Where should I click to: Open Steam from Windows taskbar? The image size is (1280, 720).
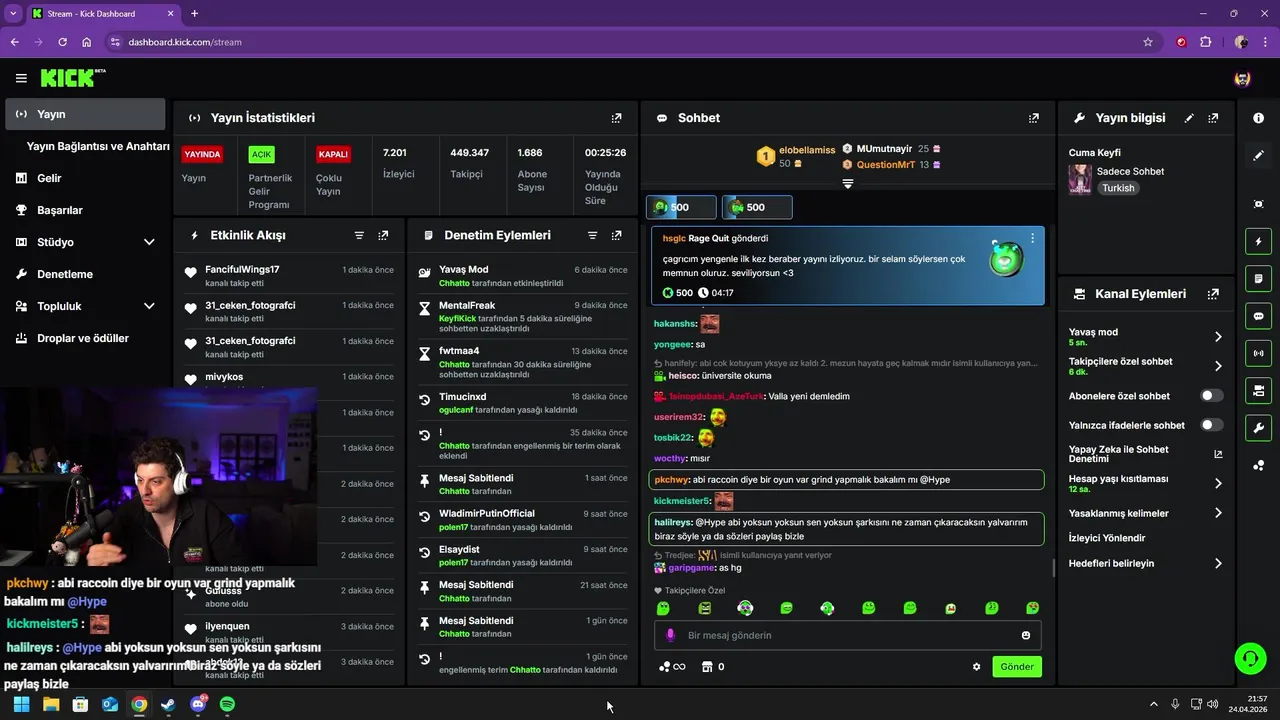pyautogui.click(x=168, y=704)
